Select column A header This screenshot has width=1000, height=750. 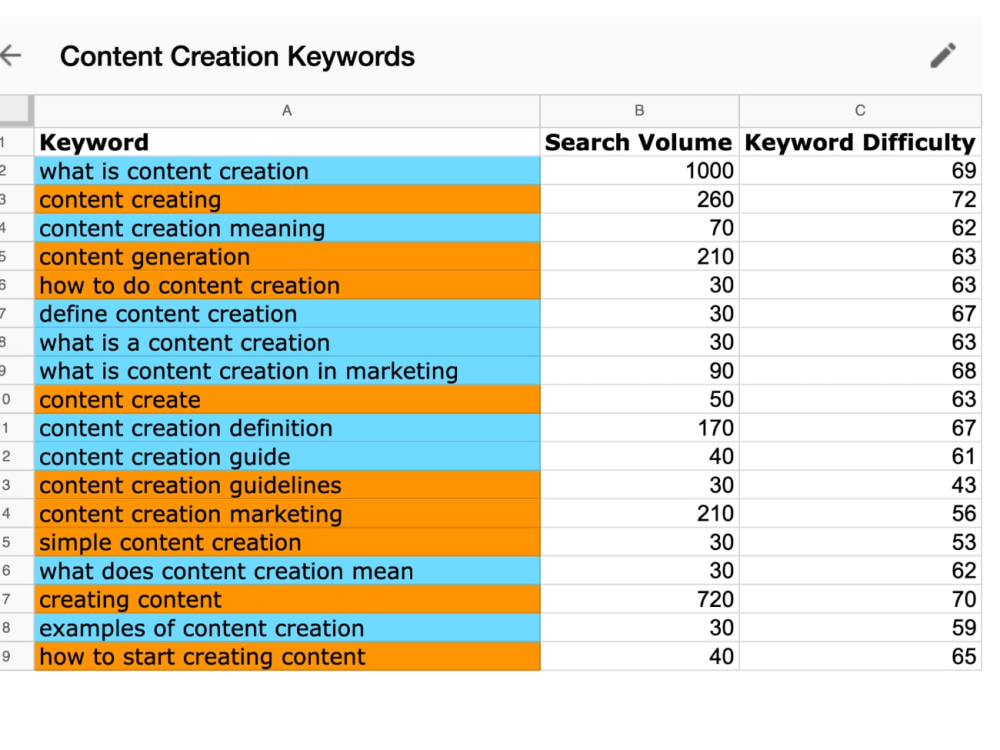287,111
